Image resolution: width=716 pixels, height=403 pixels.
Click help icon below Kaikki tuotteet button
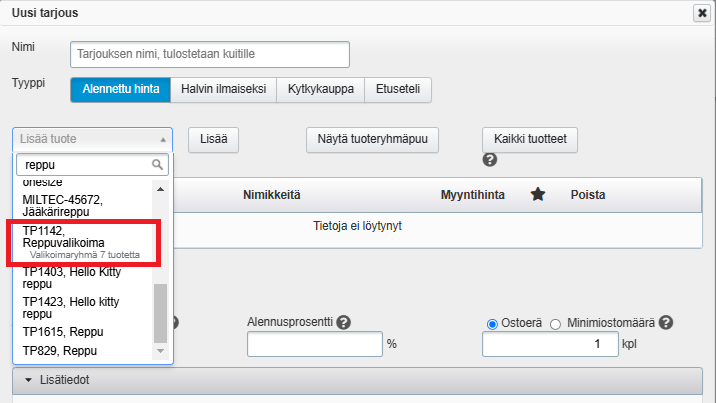click(490, 160)
